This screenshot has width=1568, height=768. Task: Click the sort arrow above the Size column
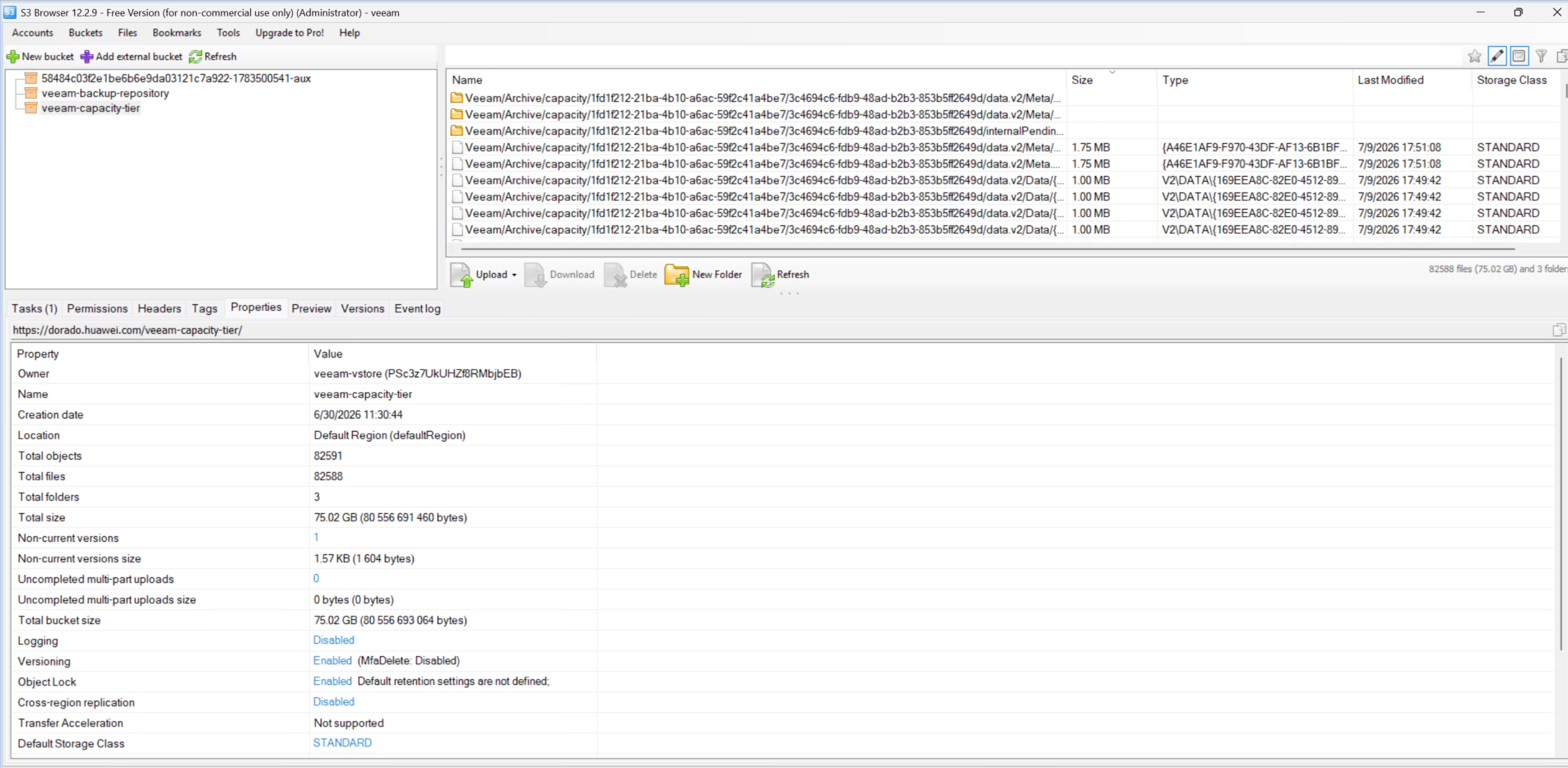coord(1112,72)
